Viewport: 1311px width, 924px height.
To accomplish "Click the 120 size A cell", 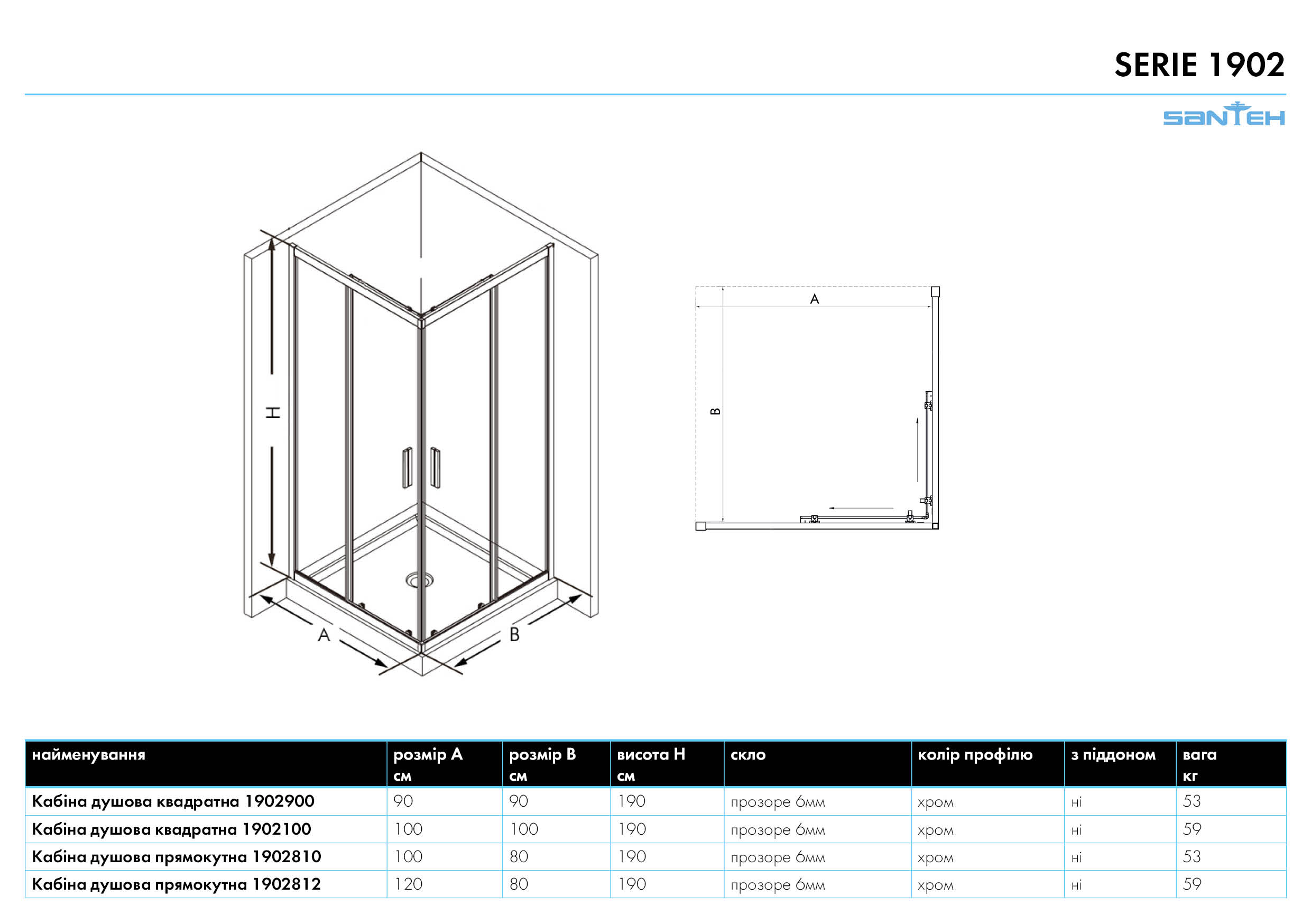I will click(x=409, y=884).
